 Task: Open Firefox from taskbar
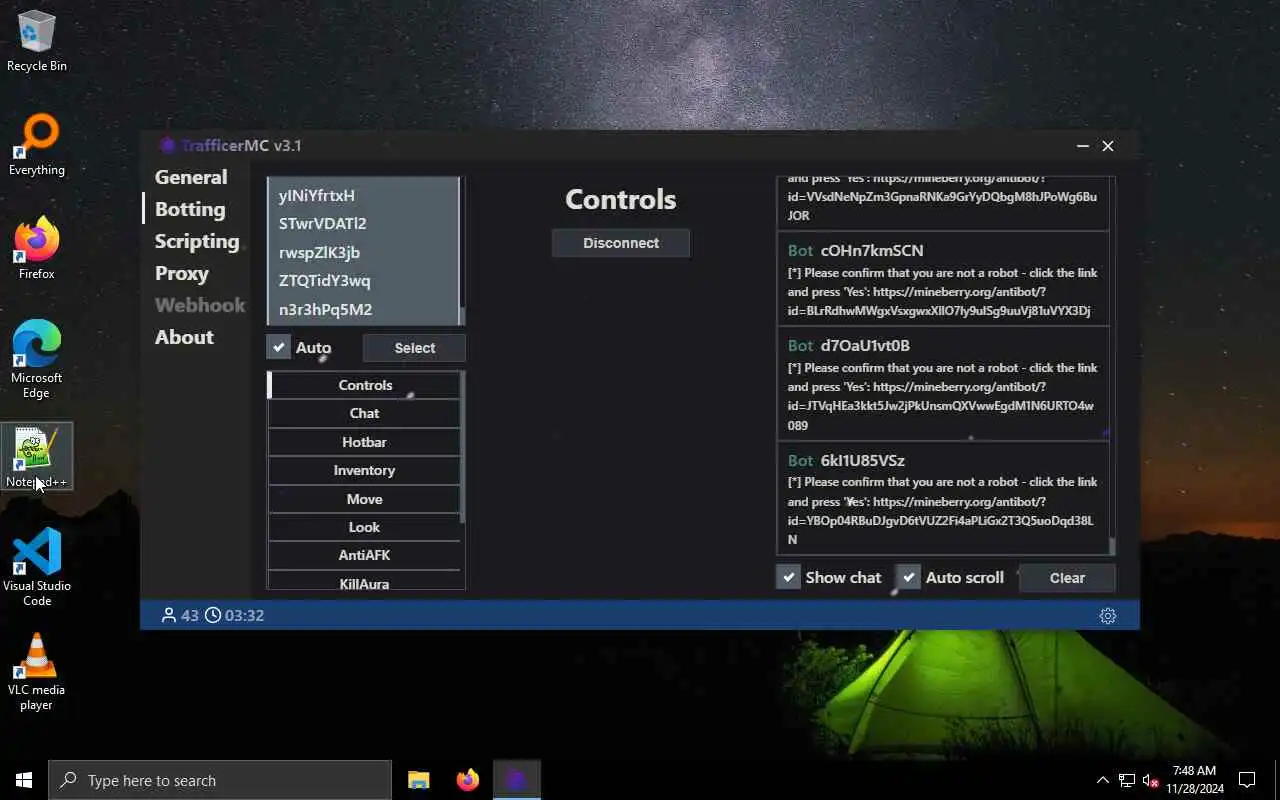click(x=467, y=780)
